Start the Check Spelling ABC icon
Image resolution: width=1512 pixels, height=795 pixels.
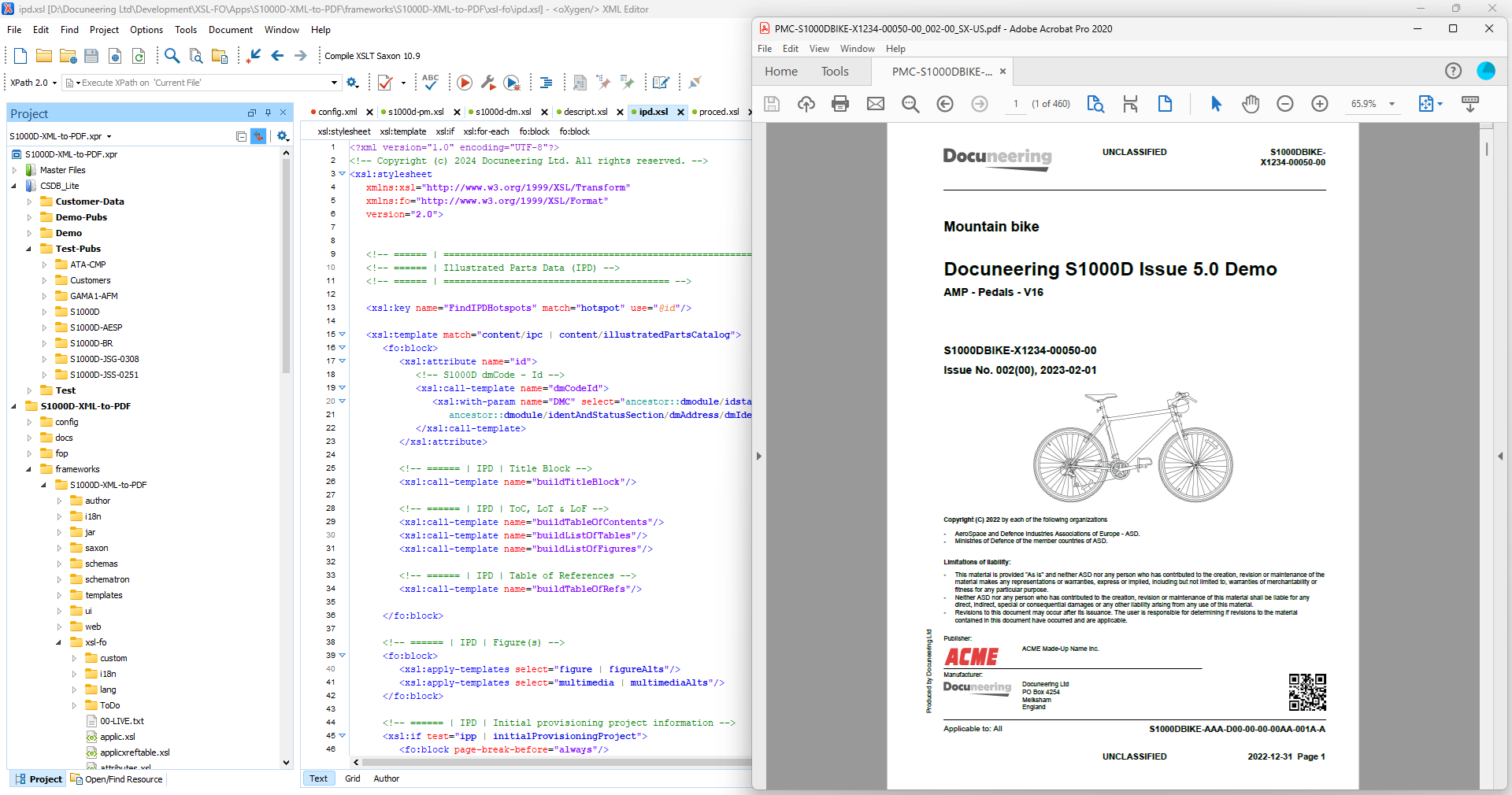430,83
